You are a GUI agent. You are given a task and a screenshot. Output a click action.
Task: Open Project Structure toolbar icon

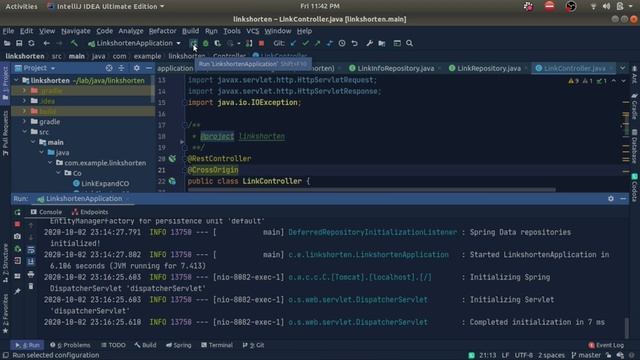[x=382, y=43]
